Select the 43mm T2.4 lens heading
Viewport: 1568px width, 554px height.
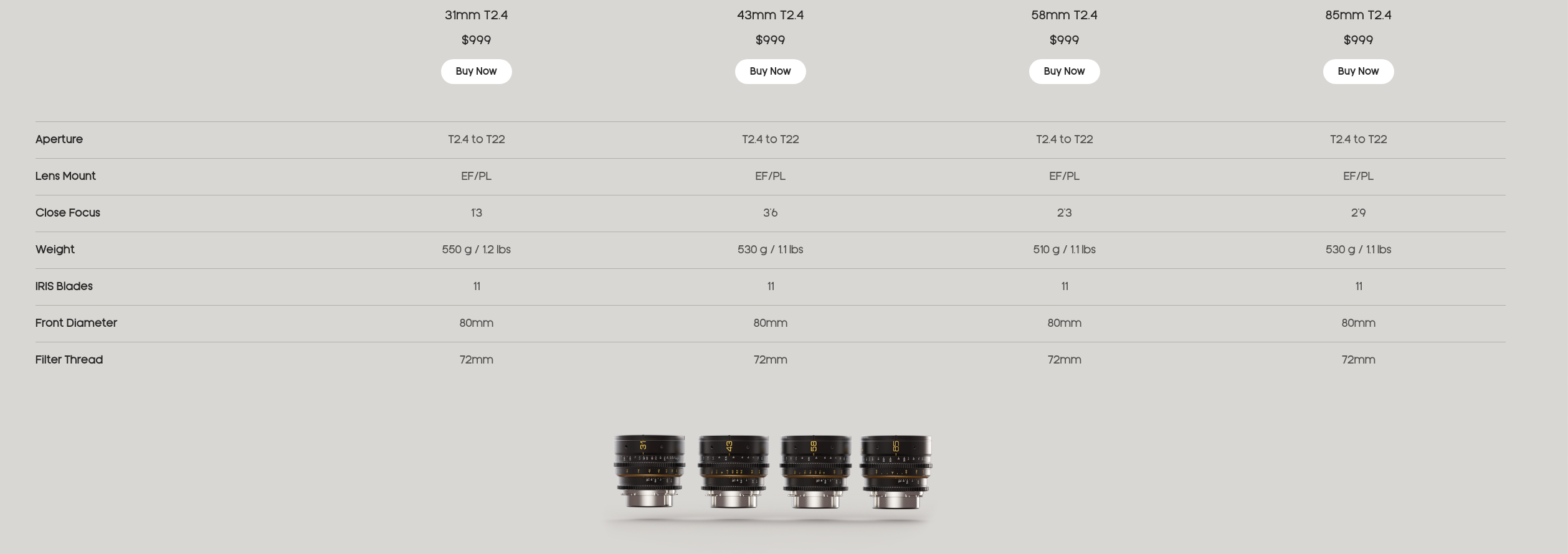point(770,15)
